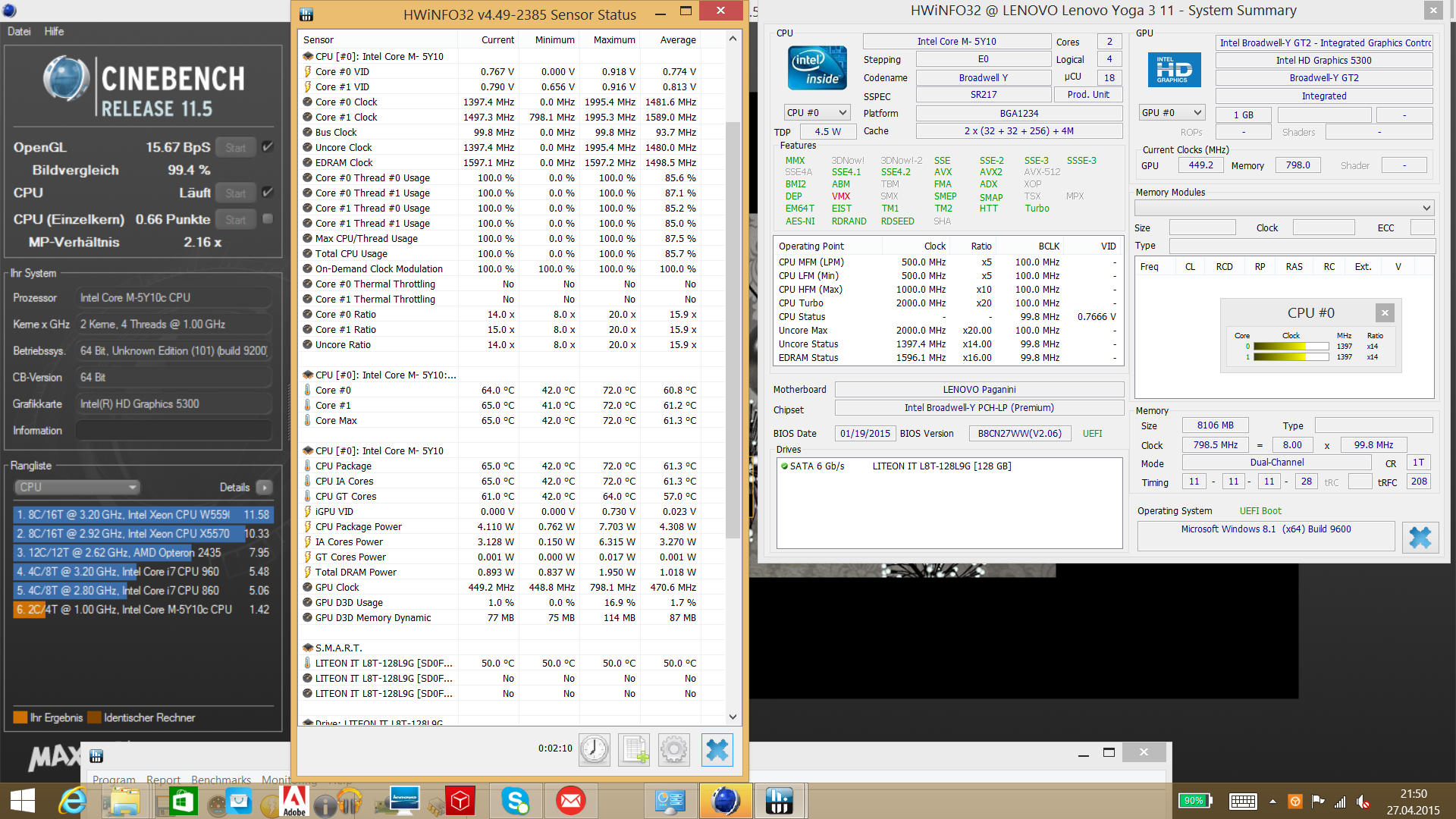
Task: Open Internet Explorer from taskbar
Action: [x=73, y=801]
